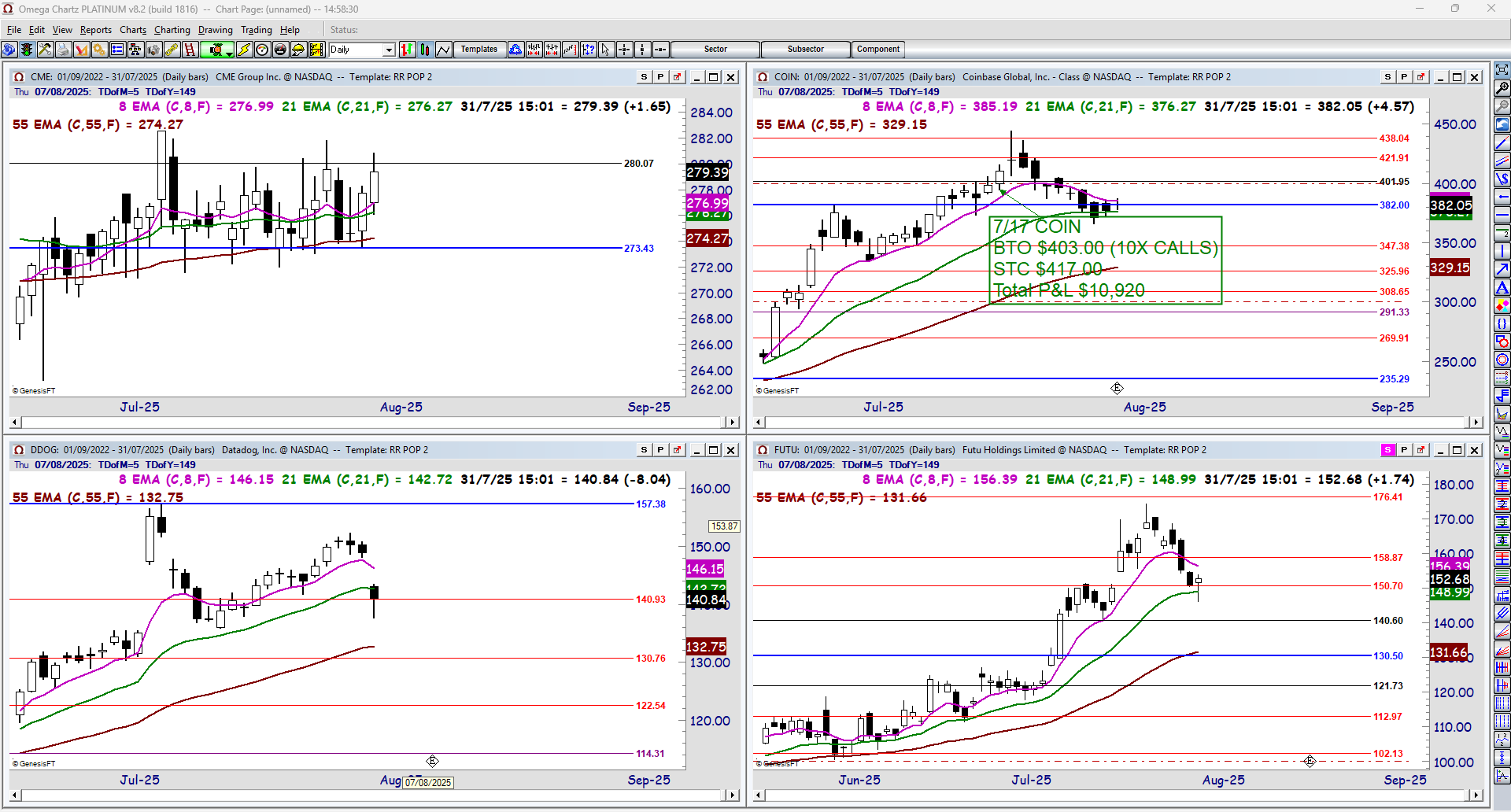Switch to candlestick chart style
This screenshot has height=812, width=1511.
(425, 50)
